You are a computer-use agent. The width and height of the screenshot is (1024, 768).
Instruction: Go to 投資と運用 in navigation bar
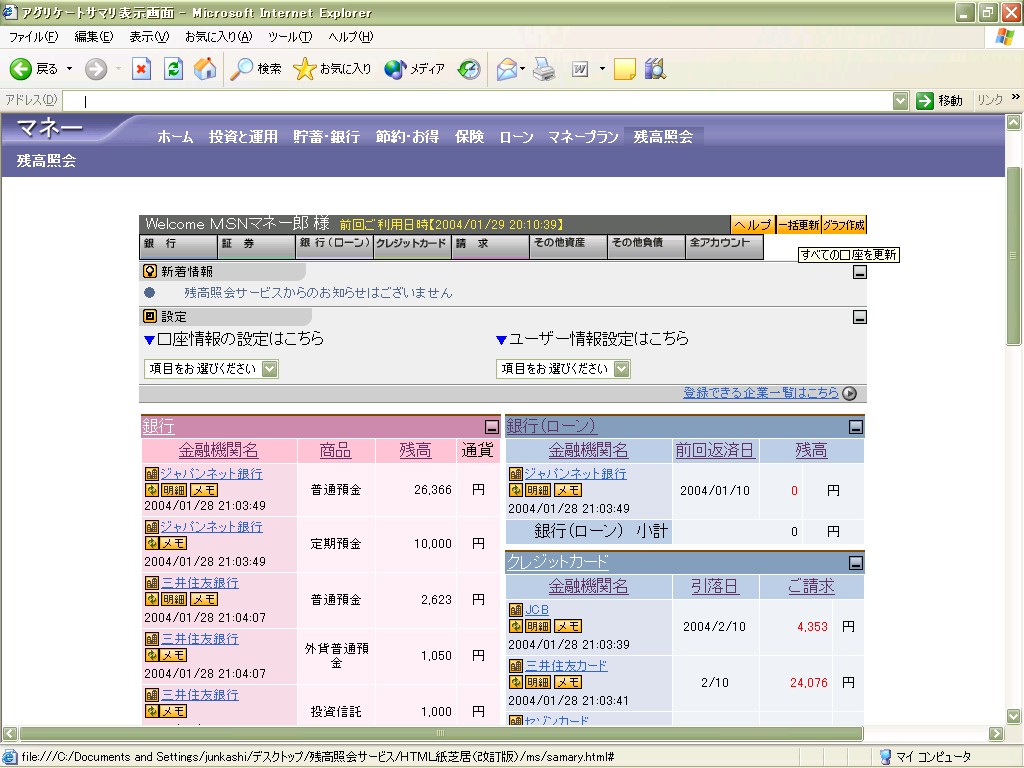click(x=243, y=136)
